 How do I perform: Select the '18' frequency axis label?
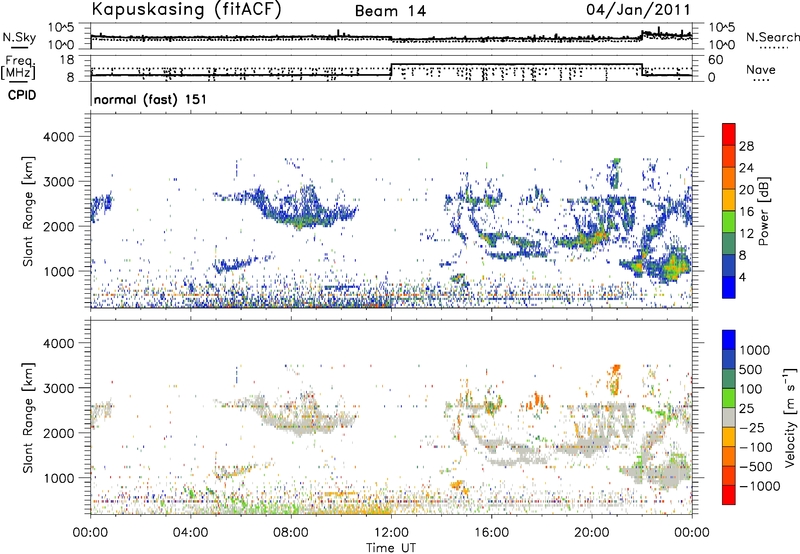tap(67, 60)
